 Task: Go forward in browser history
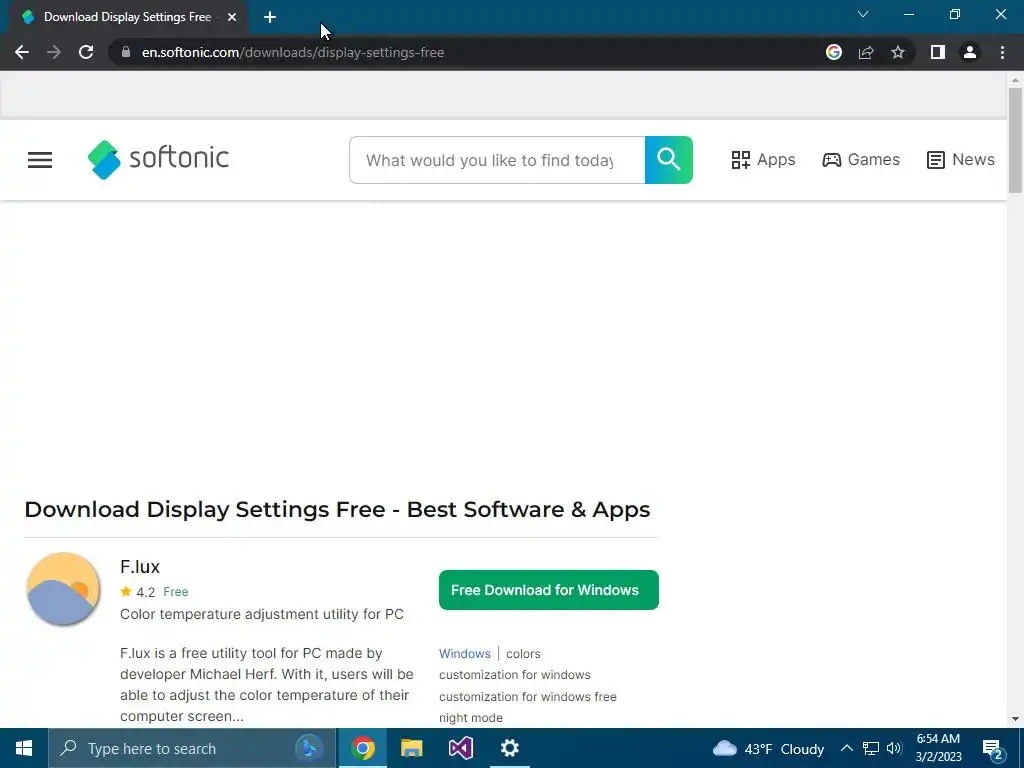pos(54,52)
